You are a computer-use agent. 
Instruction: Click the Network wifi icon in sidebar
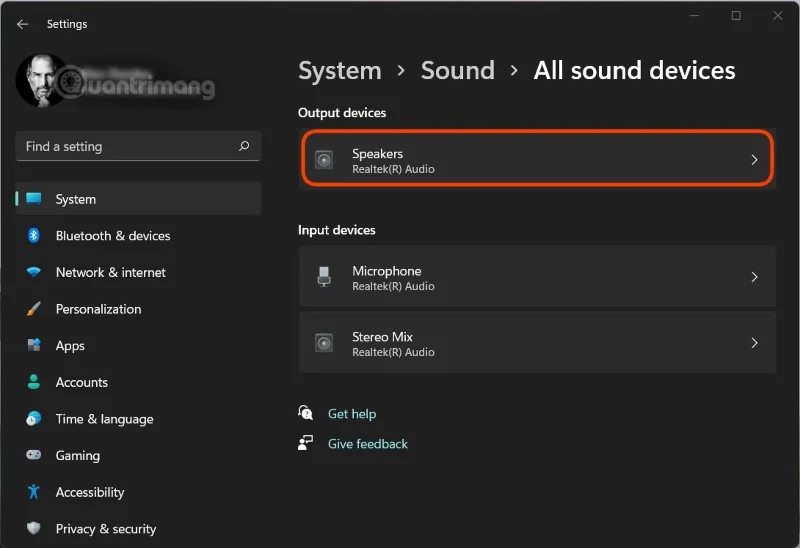[34, 272]
